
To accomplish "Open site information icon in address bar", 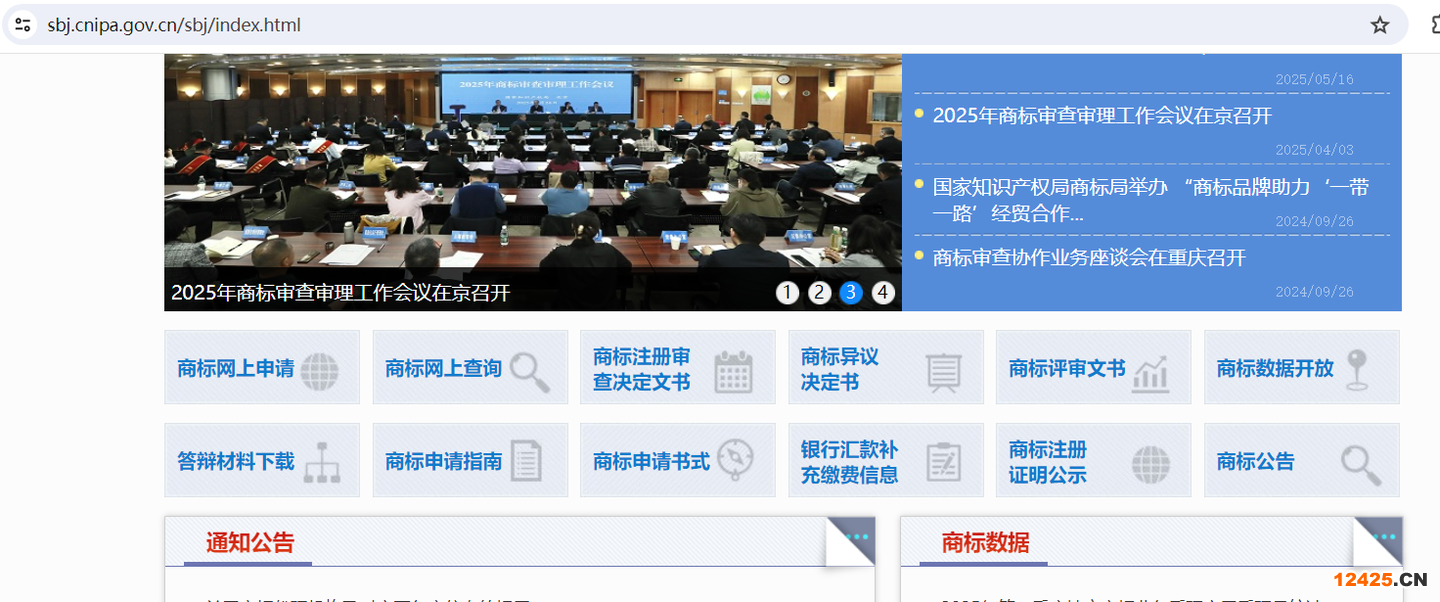I will point(23,25).
